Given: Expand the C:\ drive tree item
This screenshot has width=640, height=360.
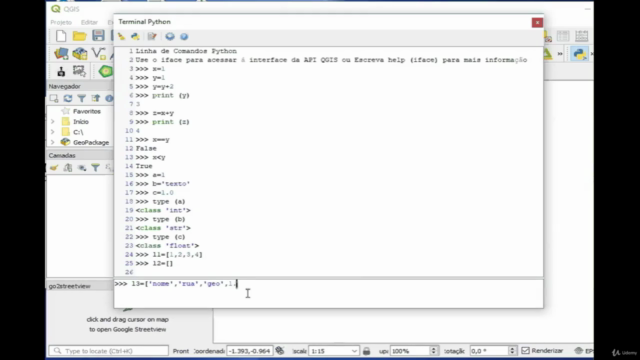Looking at the screenshot, I should [53, 132].
